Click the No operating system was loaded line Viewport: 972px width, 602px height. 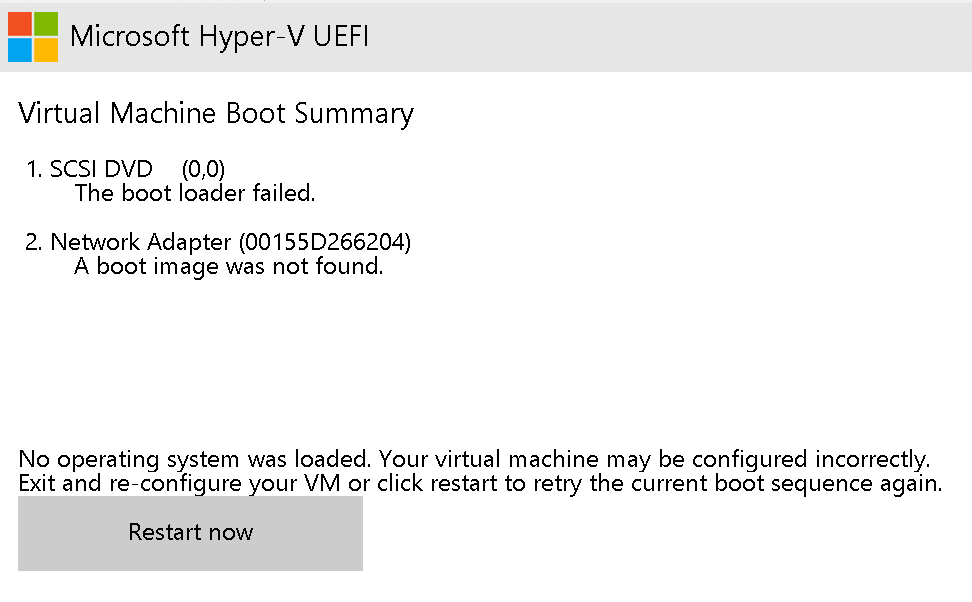pos(474,459)
